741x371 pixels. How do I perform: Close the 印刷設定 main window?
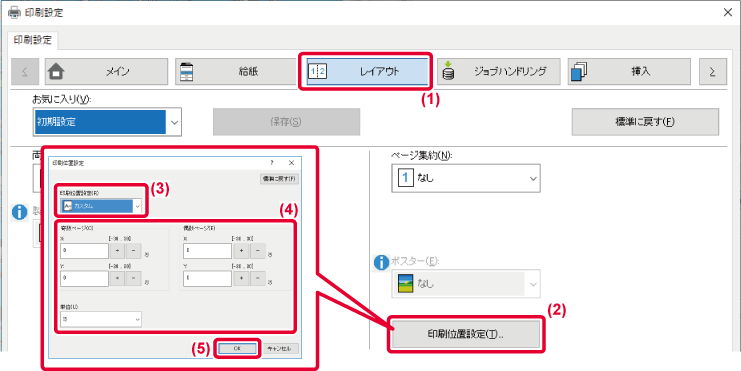coord(728,13)
